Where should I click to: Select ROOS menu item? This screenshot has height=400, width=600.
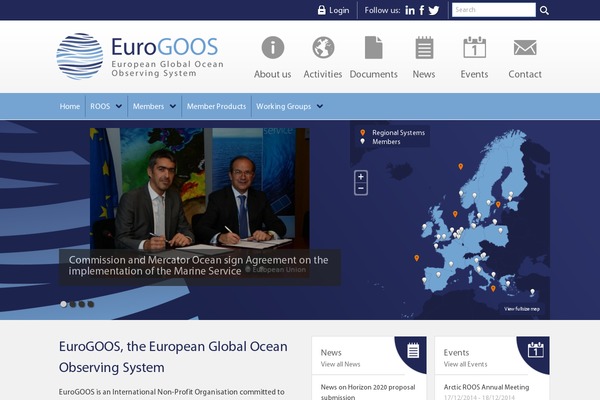(x=100, y=106)
